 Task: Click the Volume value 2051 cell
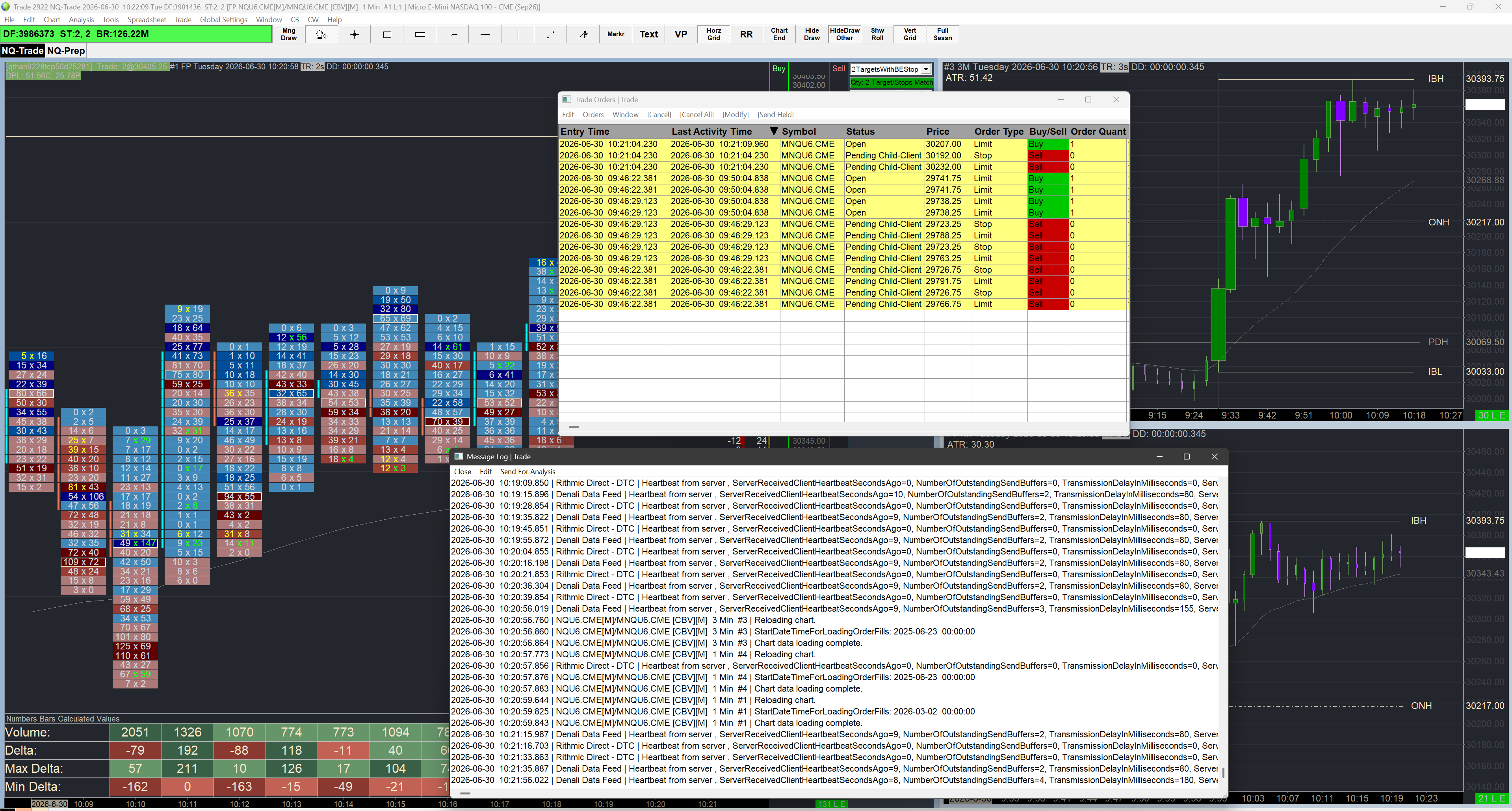(136, 732)
